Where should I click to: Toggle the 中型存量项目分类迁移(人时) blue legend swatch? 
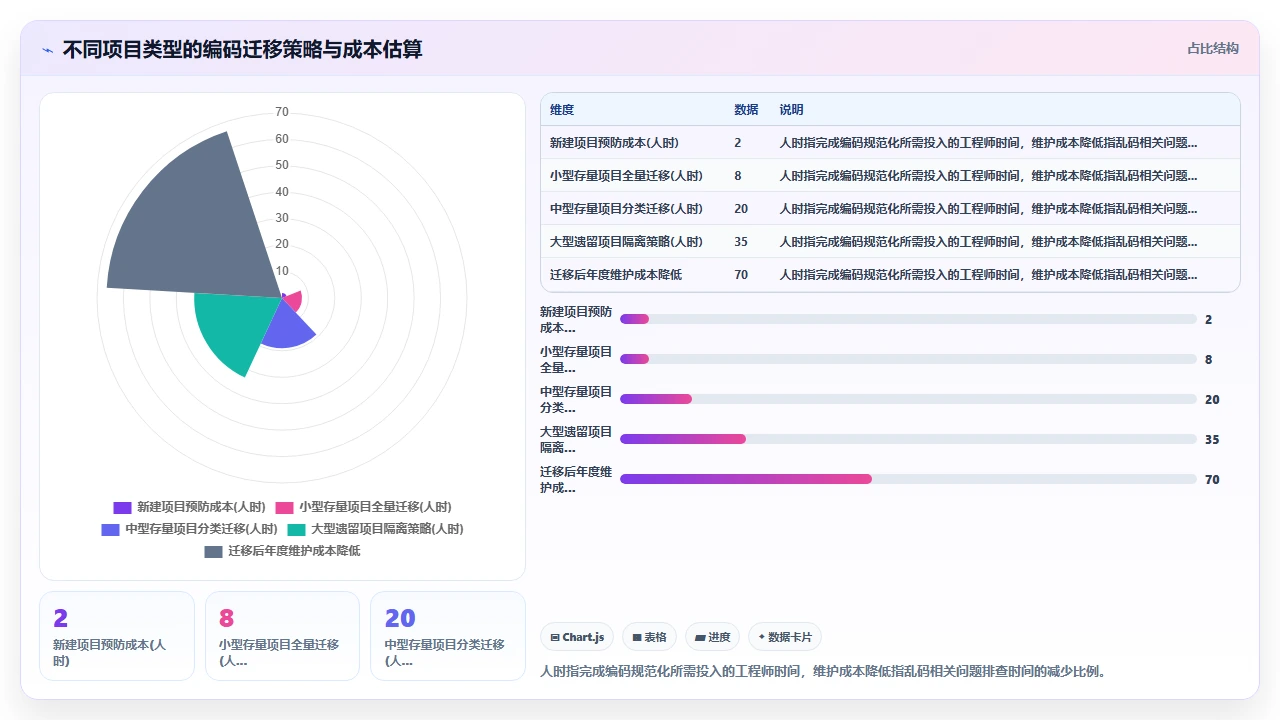(110, 529)
